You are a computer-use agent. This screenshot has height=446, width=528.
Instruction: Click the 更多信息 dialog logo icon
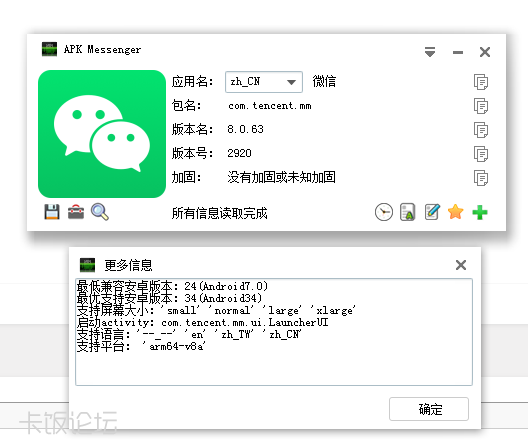tap(87, 265)
